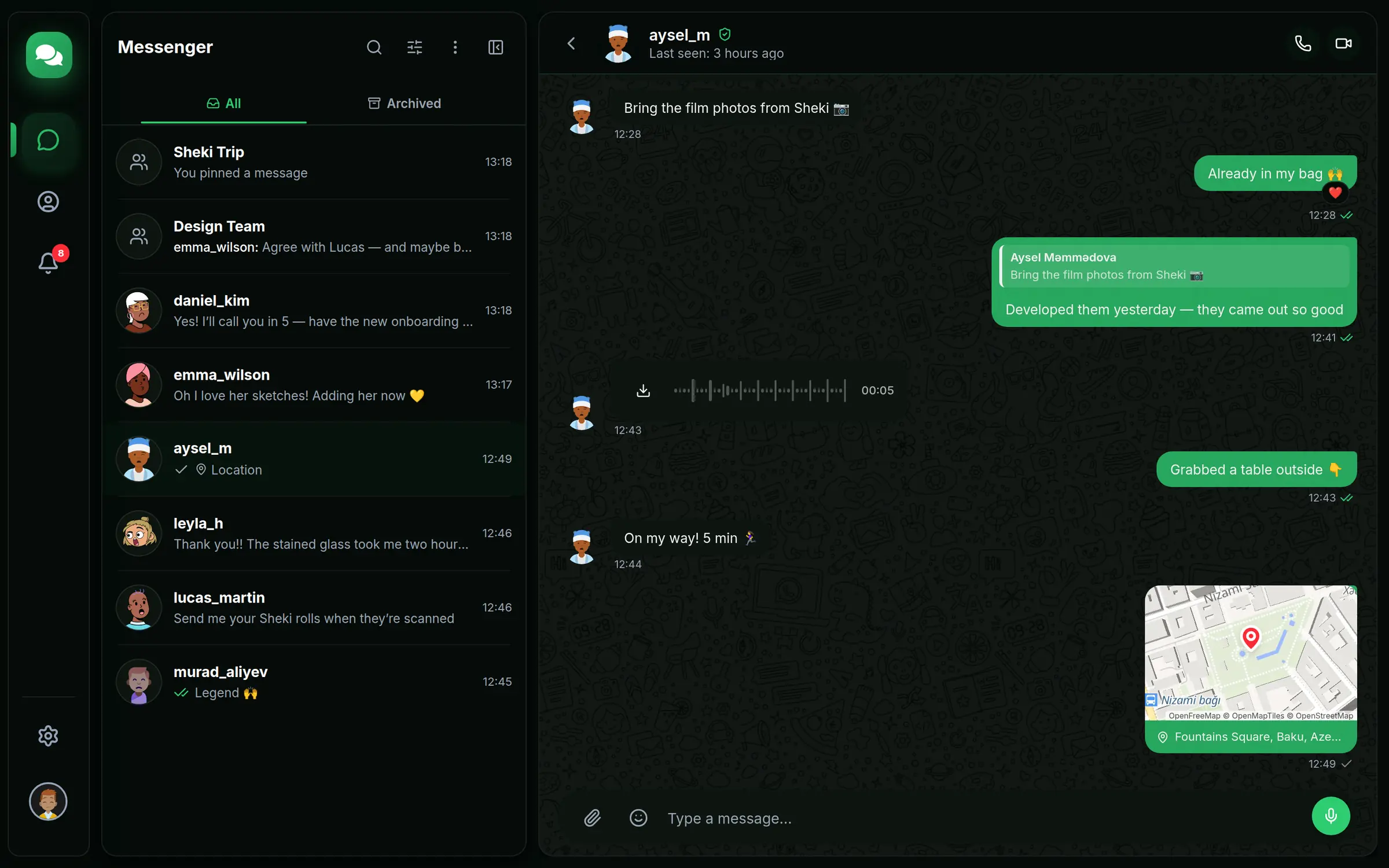Click the Nizami bağı map label
1389x868 pixels.
pyautogui.click(x=1190, y=700)
